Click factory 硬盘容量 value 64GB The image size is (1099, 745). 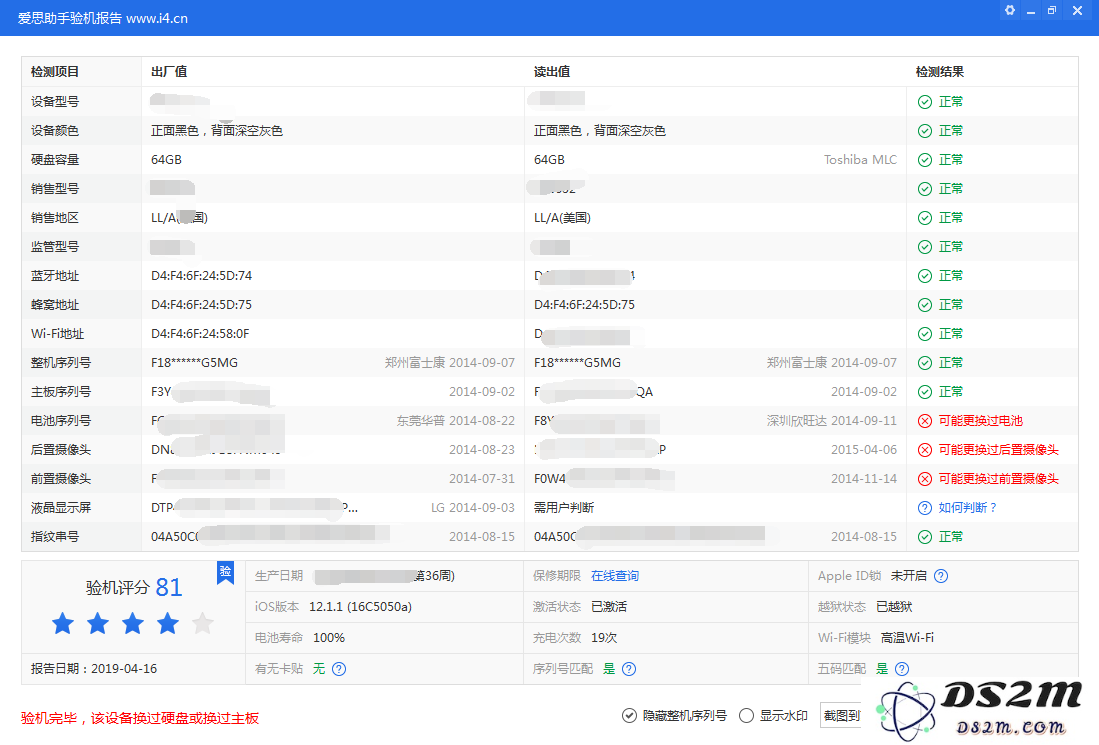point(166,160)
